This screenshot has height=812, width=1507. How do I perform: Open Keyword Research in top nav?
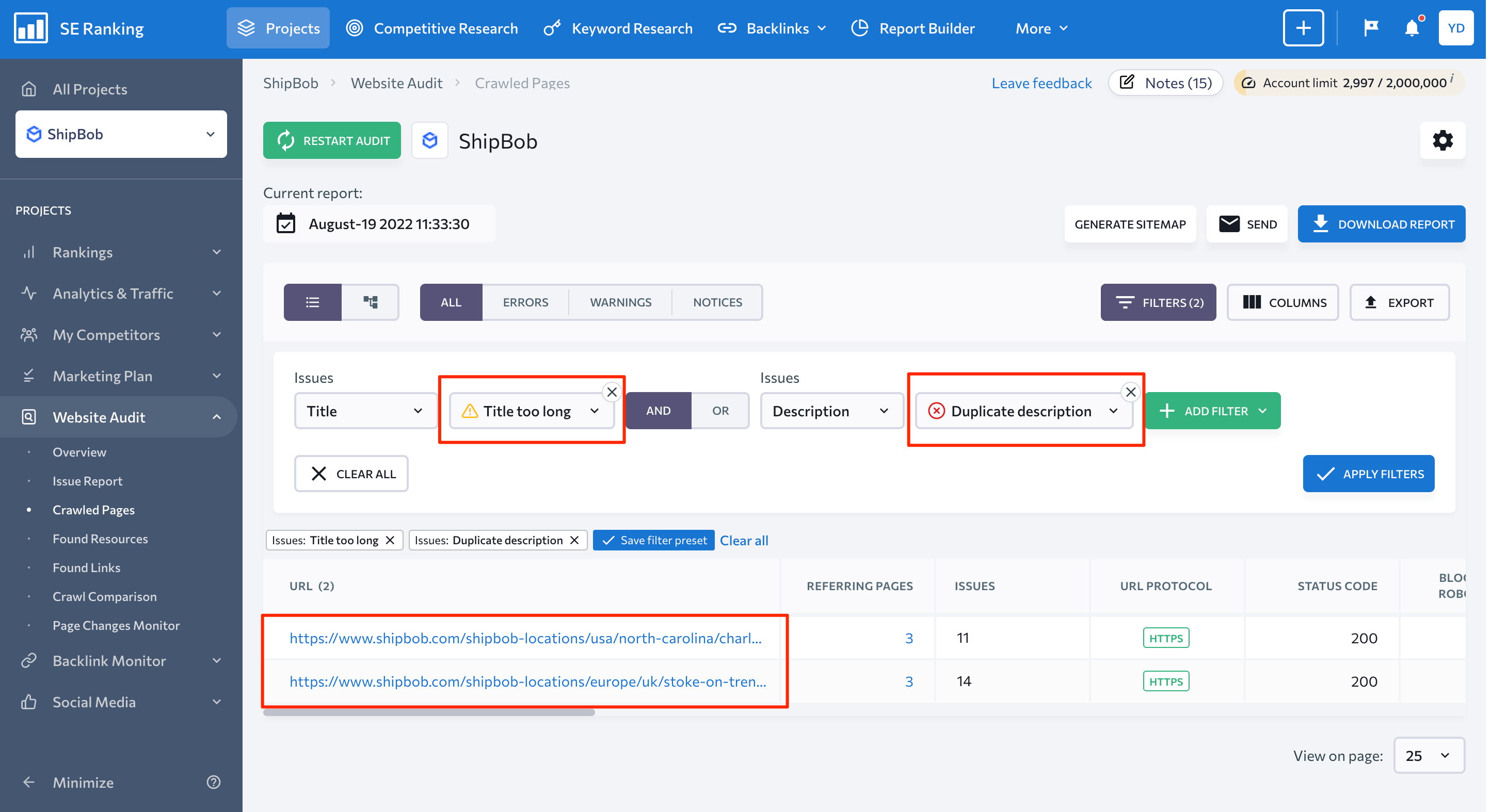(x=618, y=28)
